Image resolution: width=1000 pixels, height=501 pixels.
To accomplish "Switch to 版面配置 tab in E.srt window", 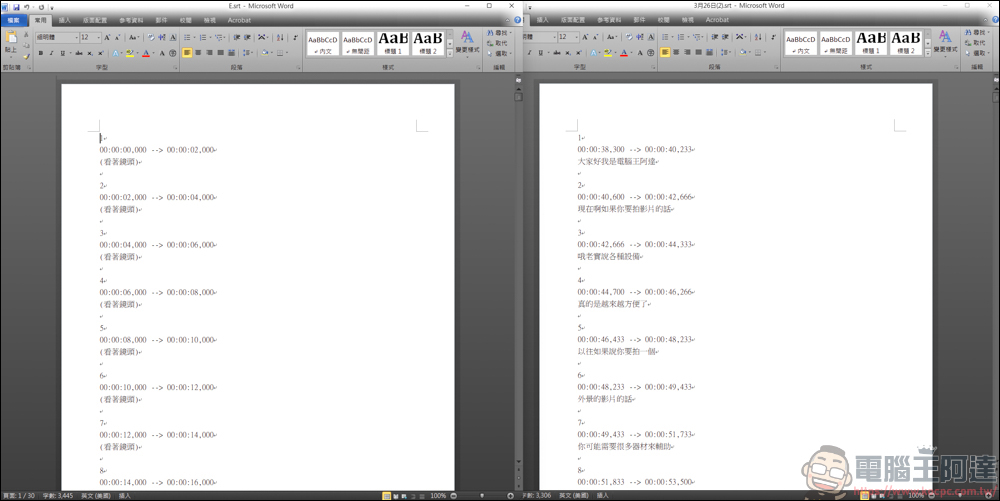I will tap(95, 20).
